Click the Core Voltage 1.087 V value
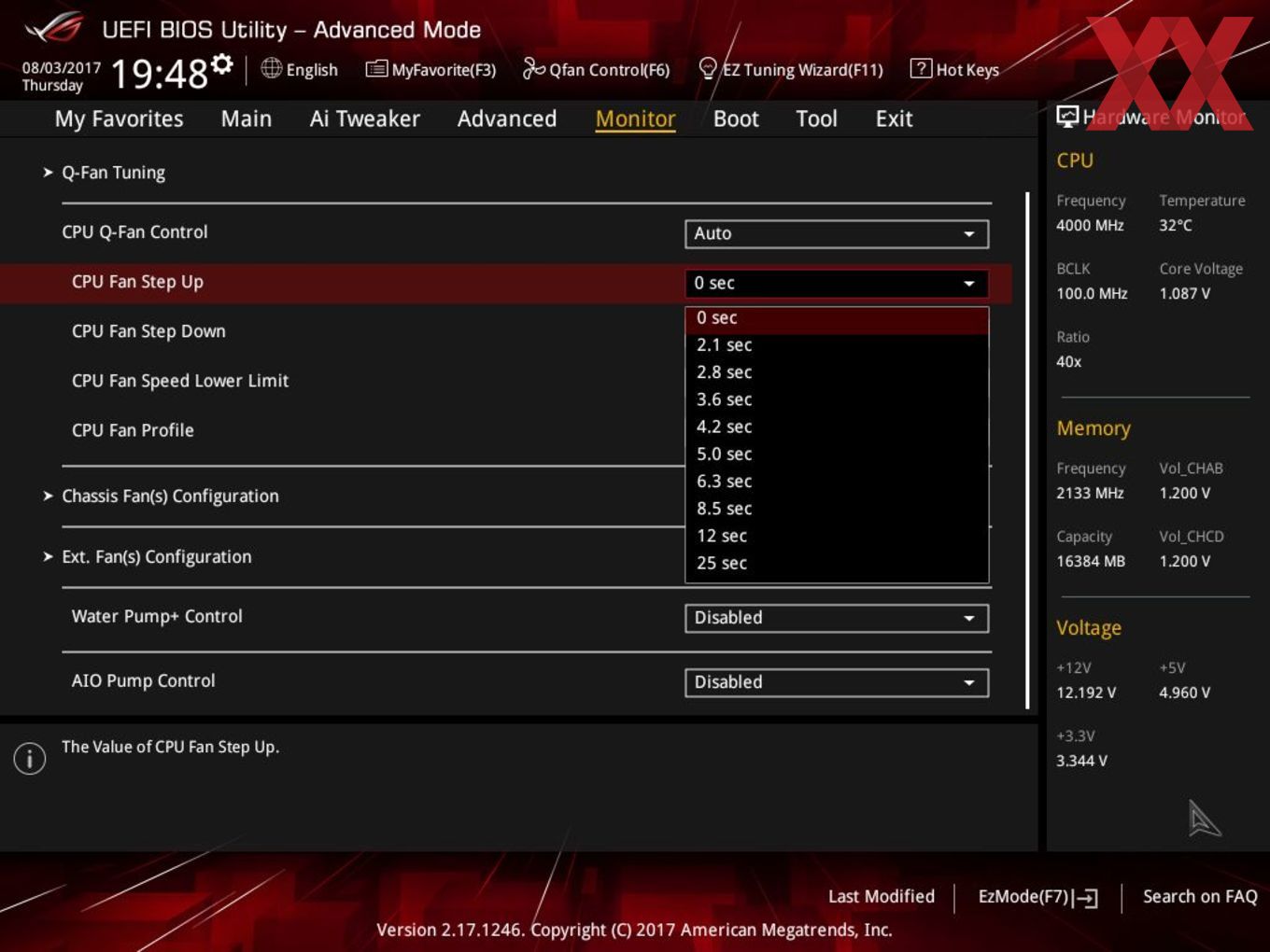 point(1185,293)
